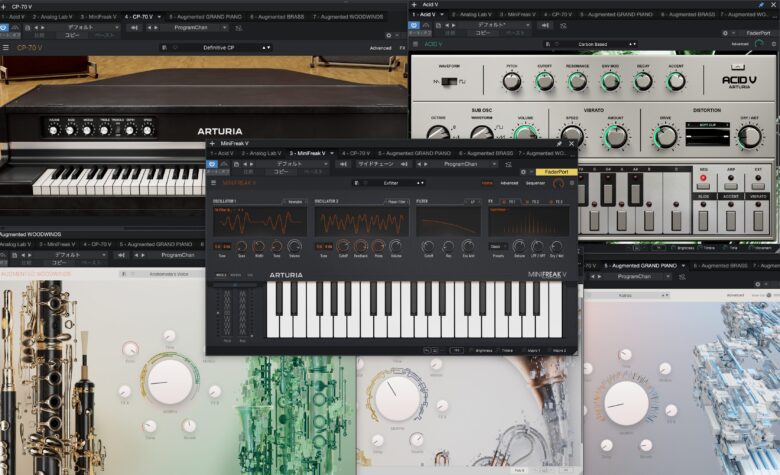The width and height of the screenshot is (780, 475).
Task: Click the MiniFreak V Oscillator 2 Volume knob
Action: pos(396,246)
